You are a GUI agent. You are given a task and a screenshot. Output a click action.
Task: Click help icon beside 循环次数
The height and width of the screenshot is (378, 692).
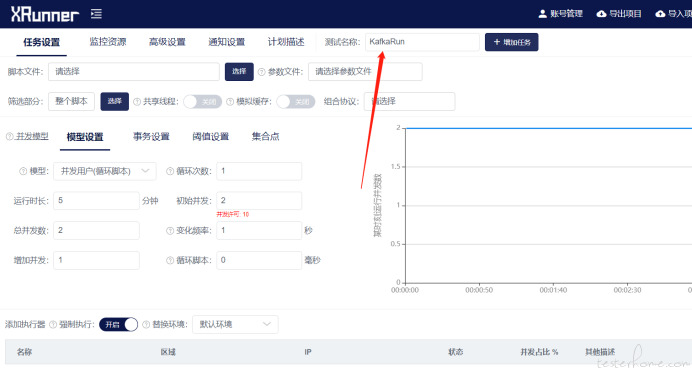coord(170,171)
